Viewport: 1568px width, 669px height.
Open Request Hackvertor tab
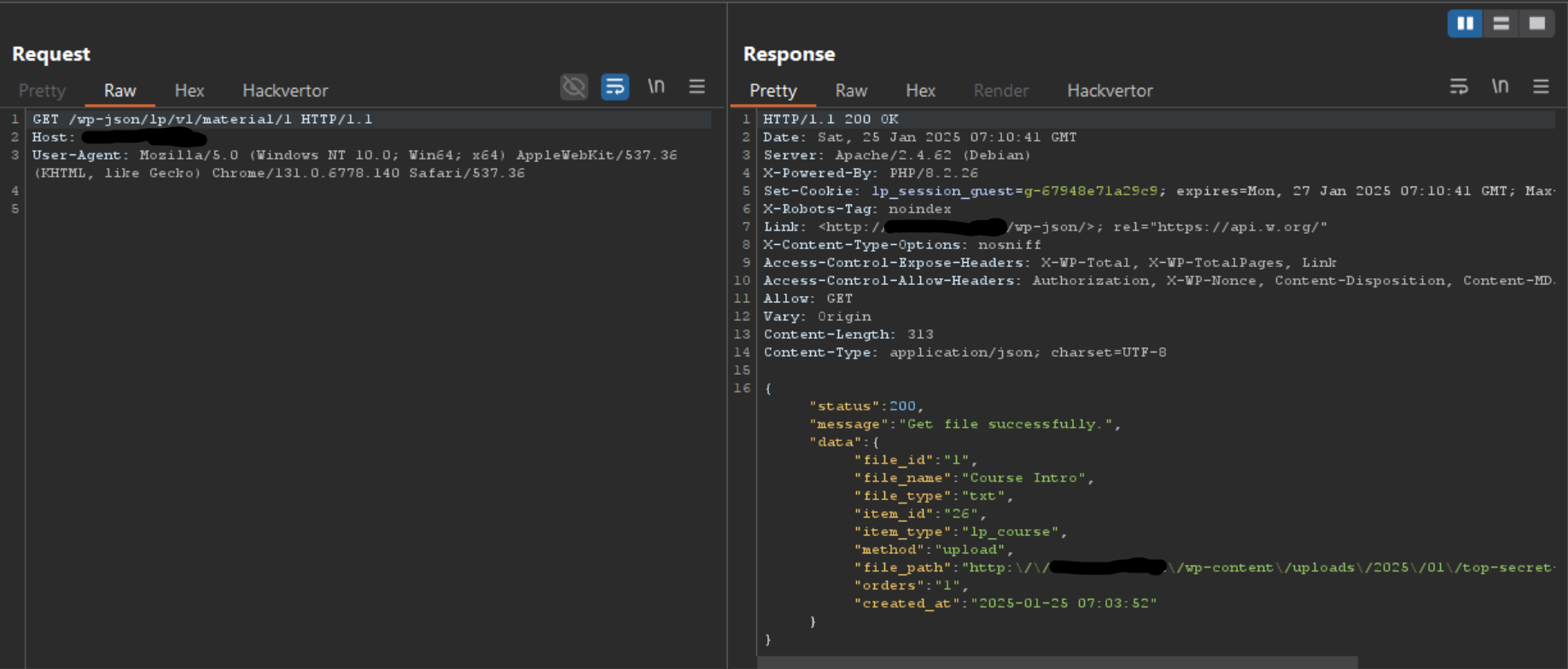click(x=285, y=90)
